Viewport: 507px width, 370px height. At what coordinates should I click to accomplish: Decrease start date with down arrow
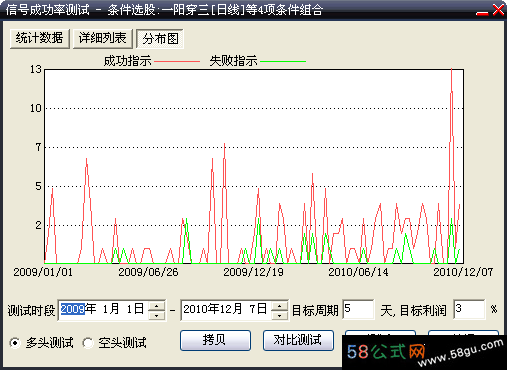point(157,315)
